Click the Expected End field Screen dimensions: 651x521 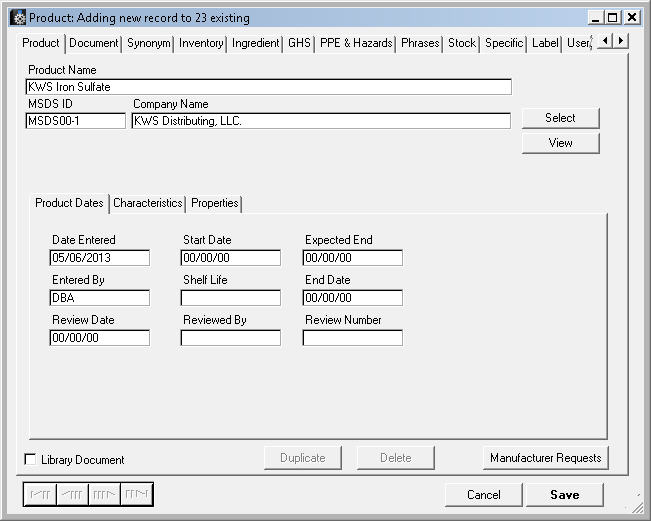pyautogui.click(x=352, y=258)
